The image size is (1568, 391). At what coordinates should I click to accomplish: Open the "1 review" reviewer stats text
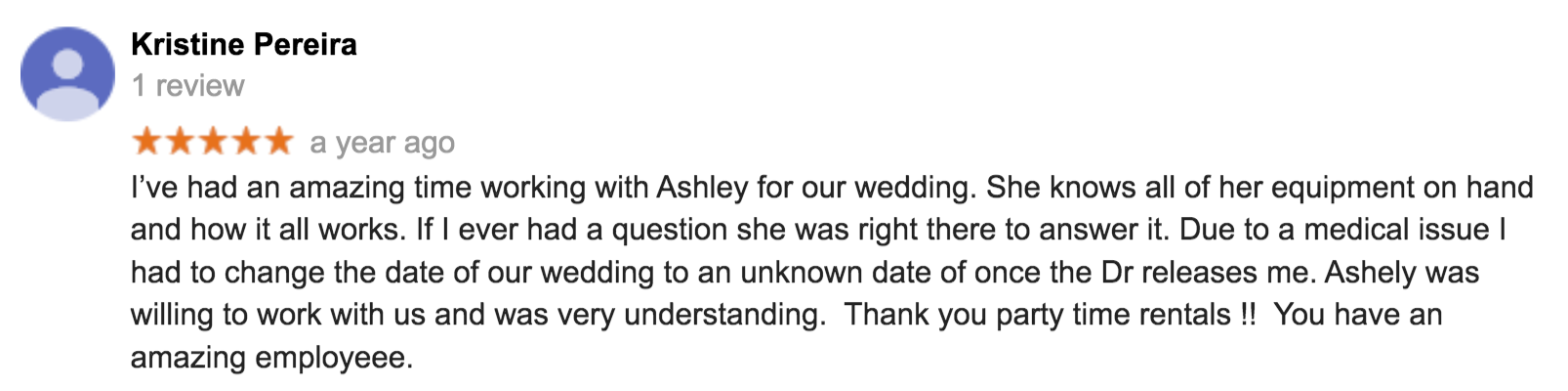click(187, 86)
